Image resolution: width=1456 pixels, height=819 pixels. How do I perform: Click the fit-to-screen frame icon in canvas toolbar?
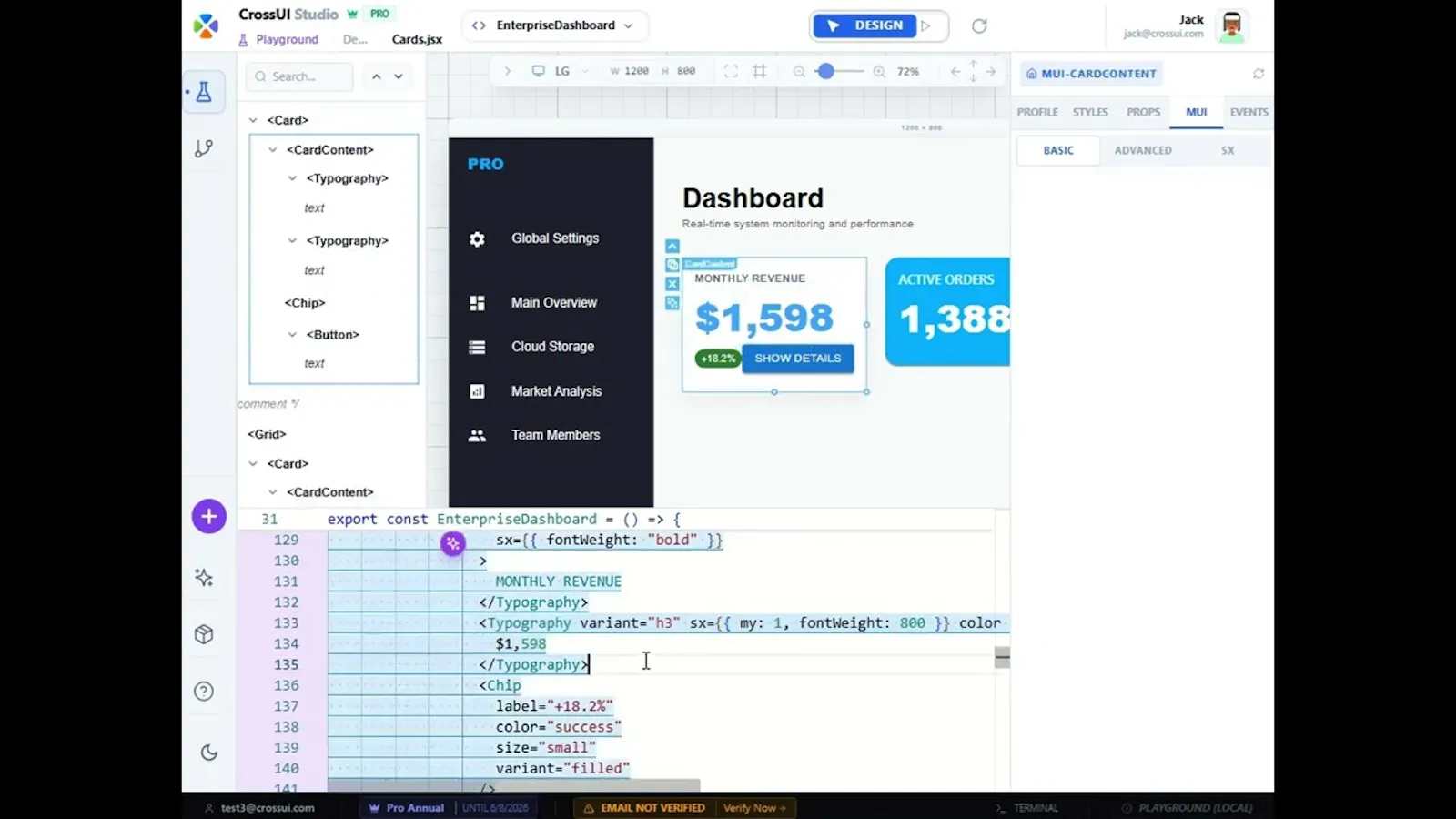731,71
